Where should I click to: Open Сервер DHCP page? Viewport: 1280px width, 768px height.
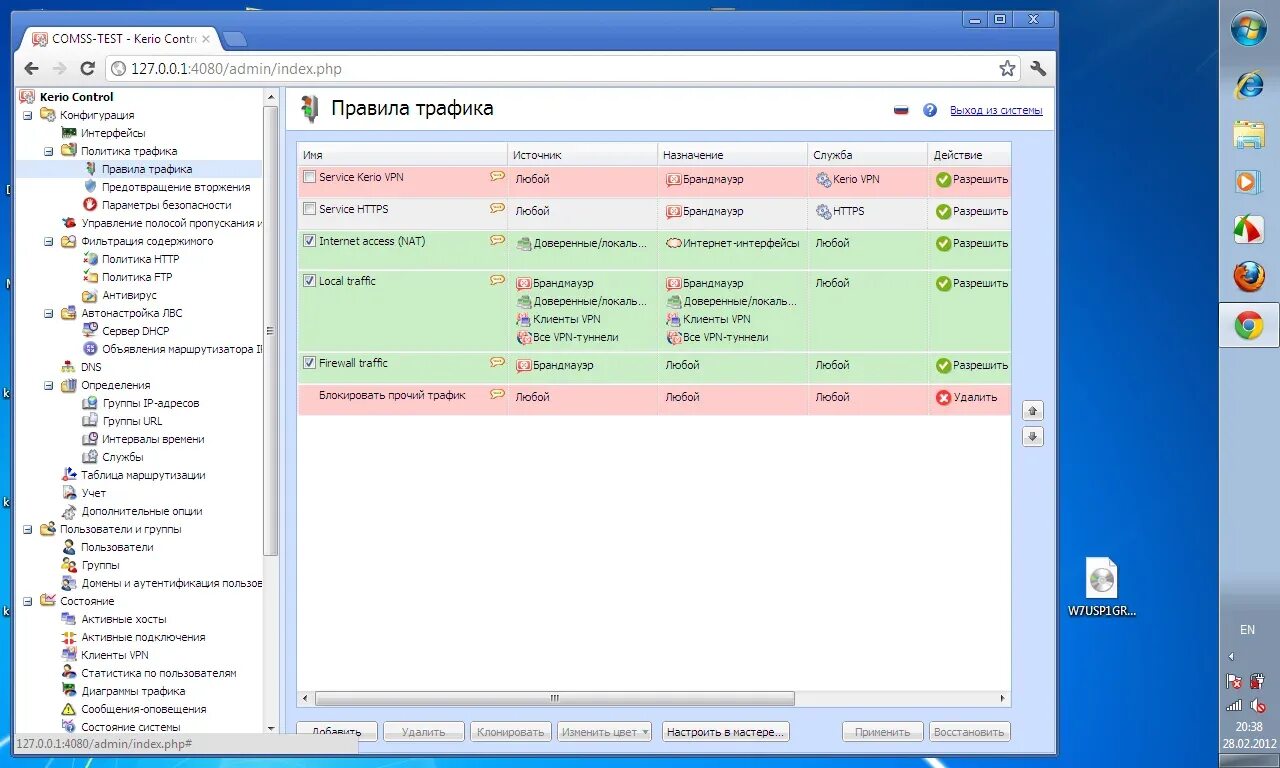coord(135,331)
